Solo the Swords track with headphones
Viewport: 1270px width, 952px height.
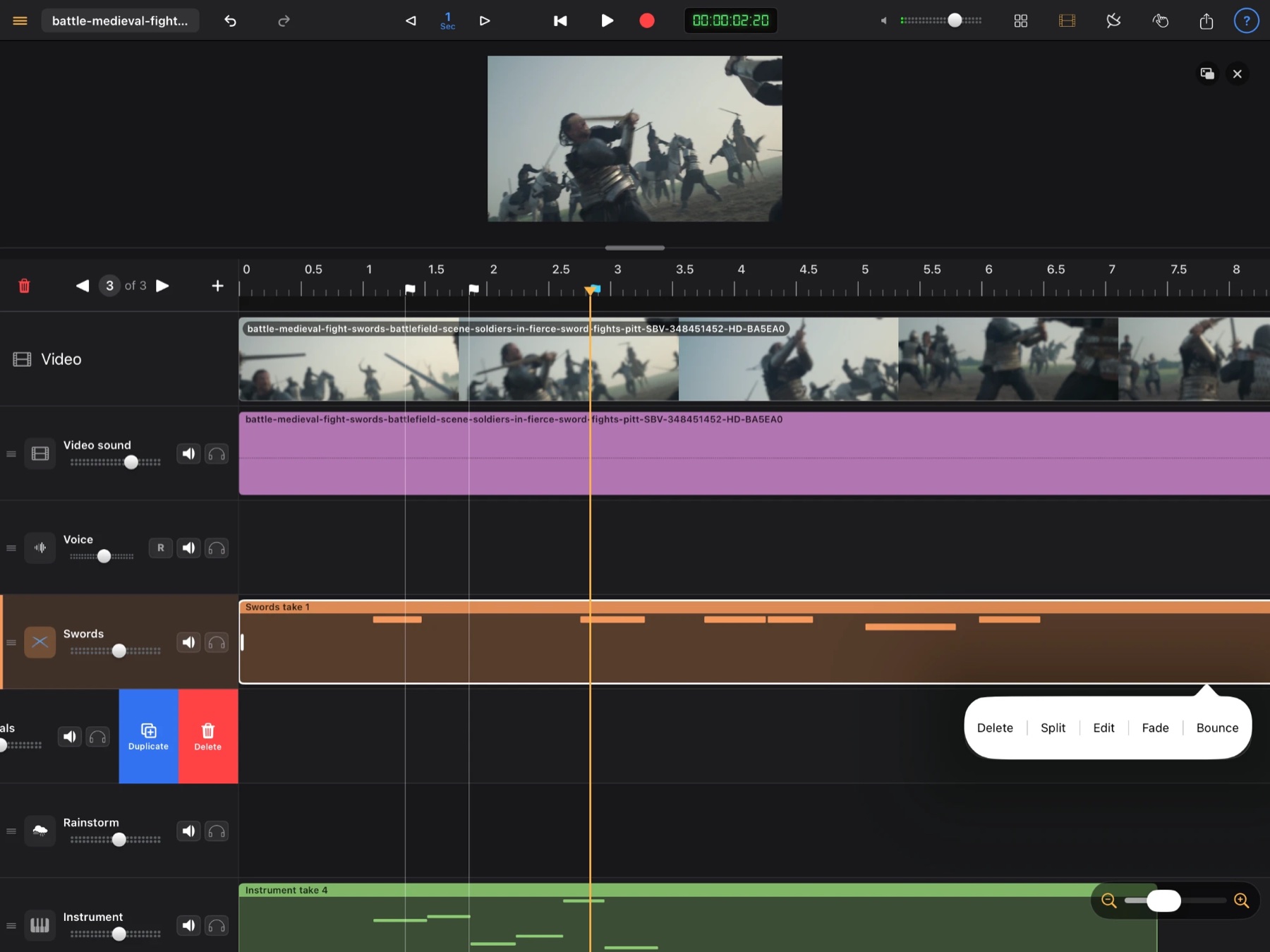pos(217,642)
